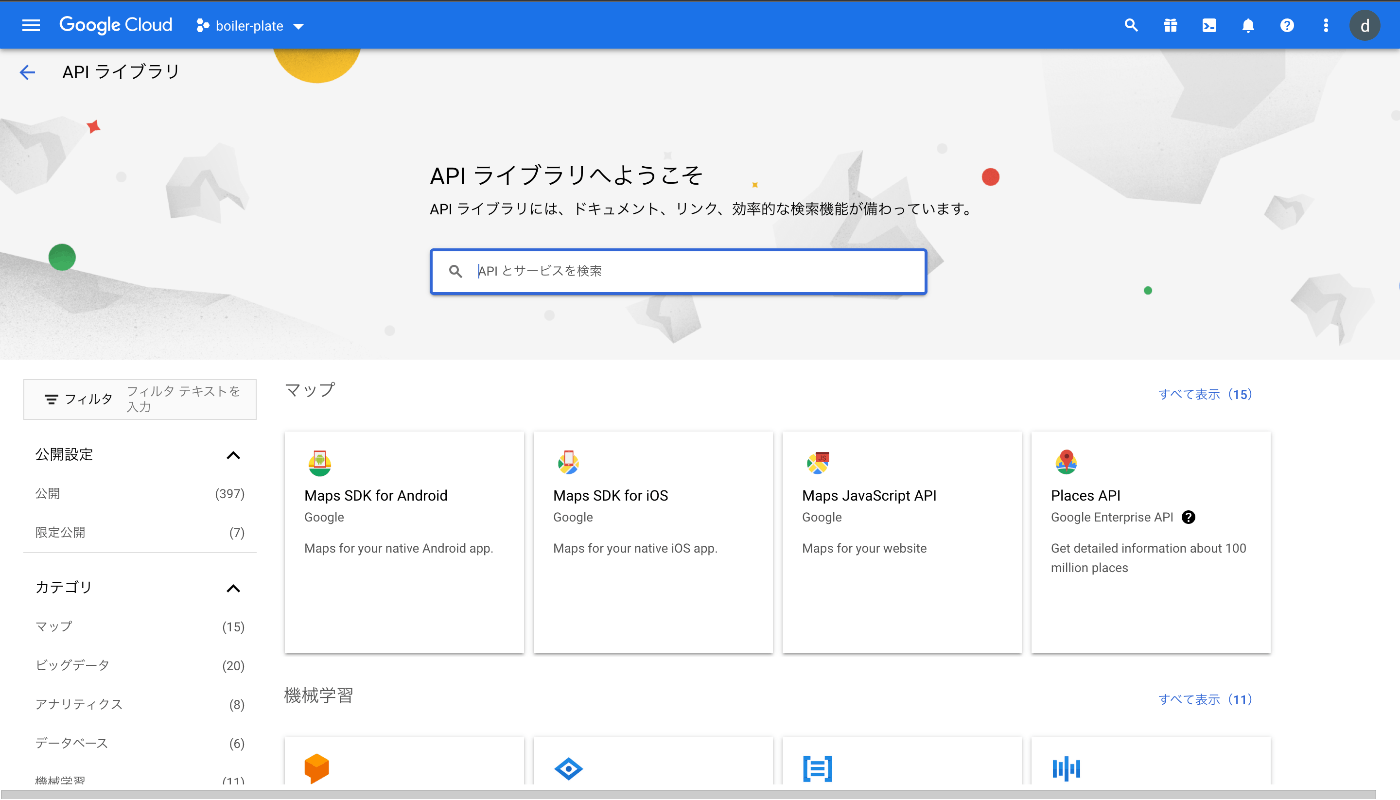This screenshot has height=800, width=1400.
Task: Activate Cloud Shell from the top bar
Action: pos(1209,25)
